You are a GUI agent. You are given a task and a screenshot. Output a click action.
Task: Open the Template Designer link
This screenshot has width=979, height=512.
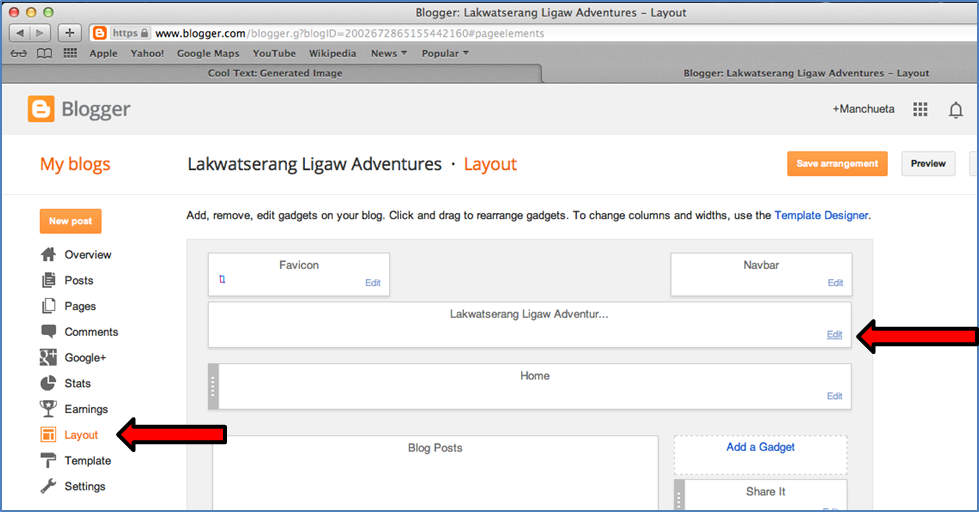(821, 215)
